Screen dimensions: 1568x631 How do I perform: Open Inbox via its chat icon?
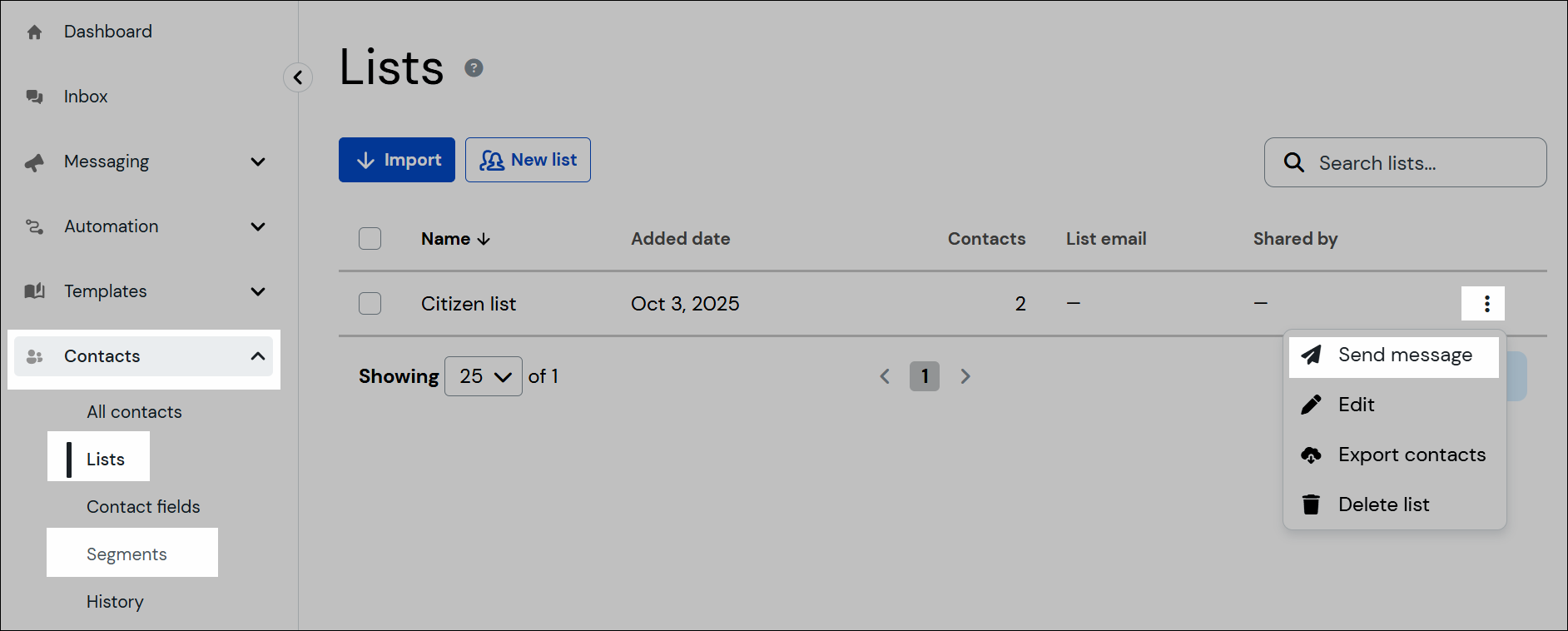(34, 96)
